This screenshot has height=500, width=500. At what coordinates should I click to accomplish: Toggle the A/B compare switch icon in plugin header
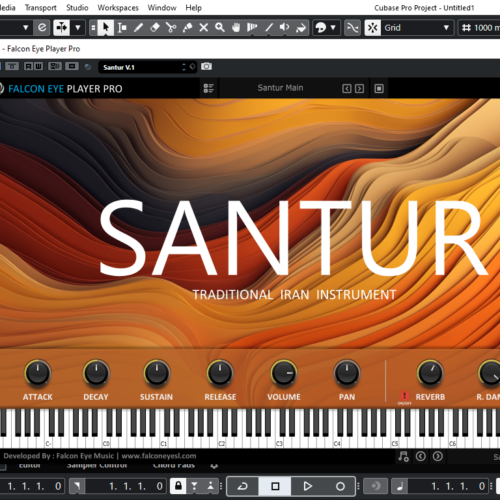point(55,66)
